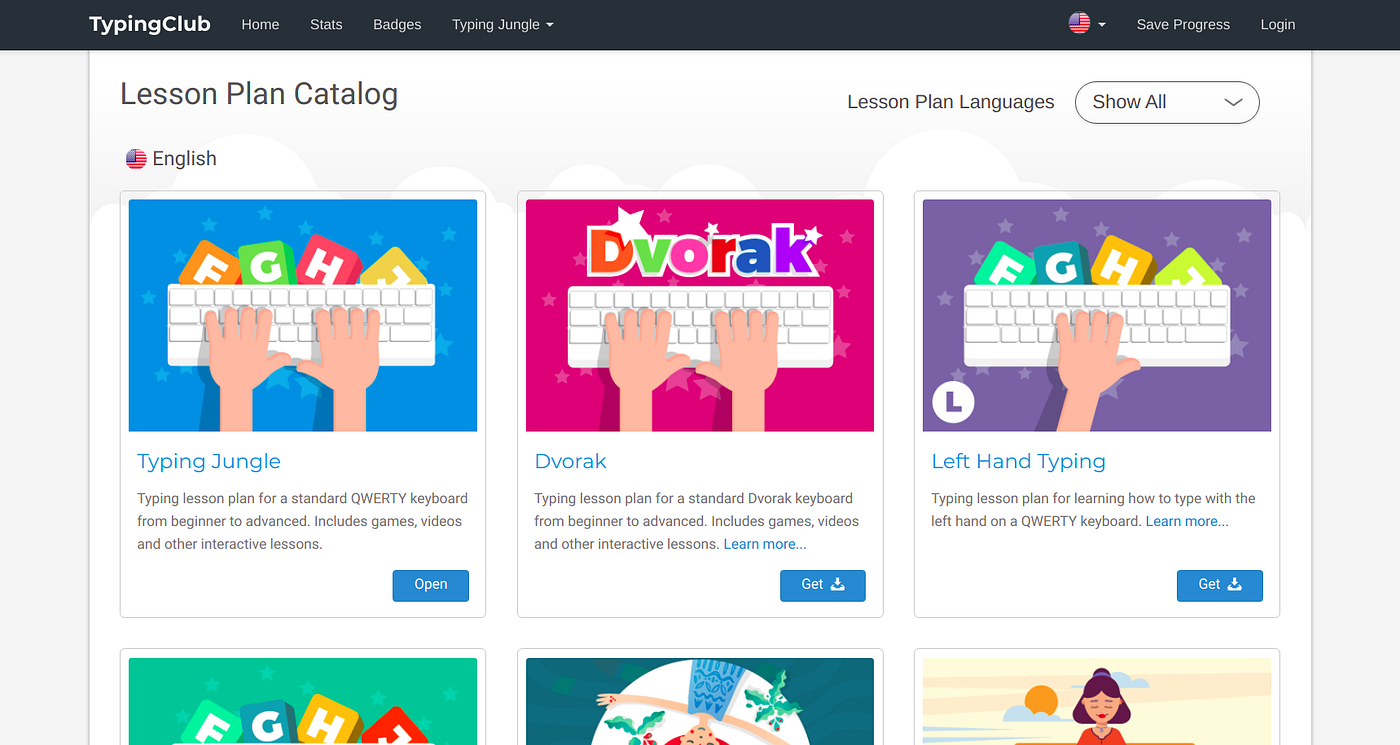Open the Typing Jungle navbar dropdown

pyautogui.click(x=502, y=24)
